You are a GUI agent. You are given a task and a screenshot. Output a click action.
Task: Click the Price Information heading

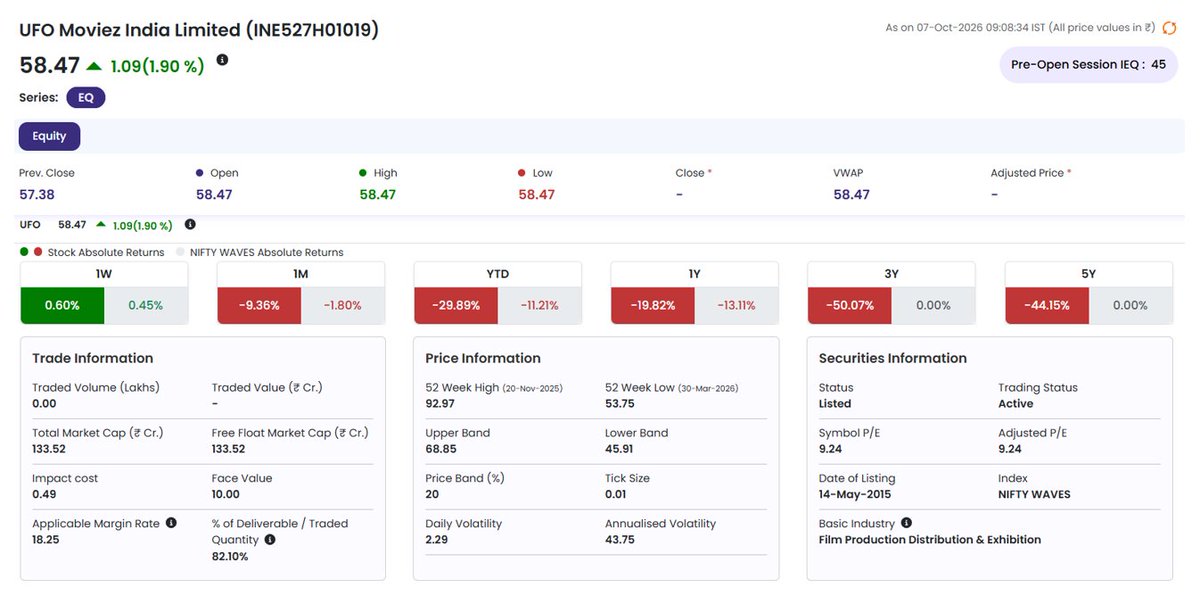click(483, 358)
